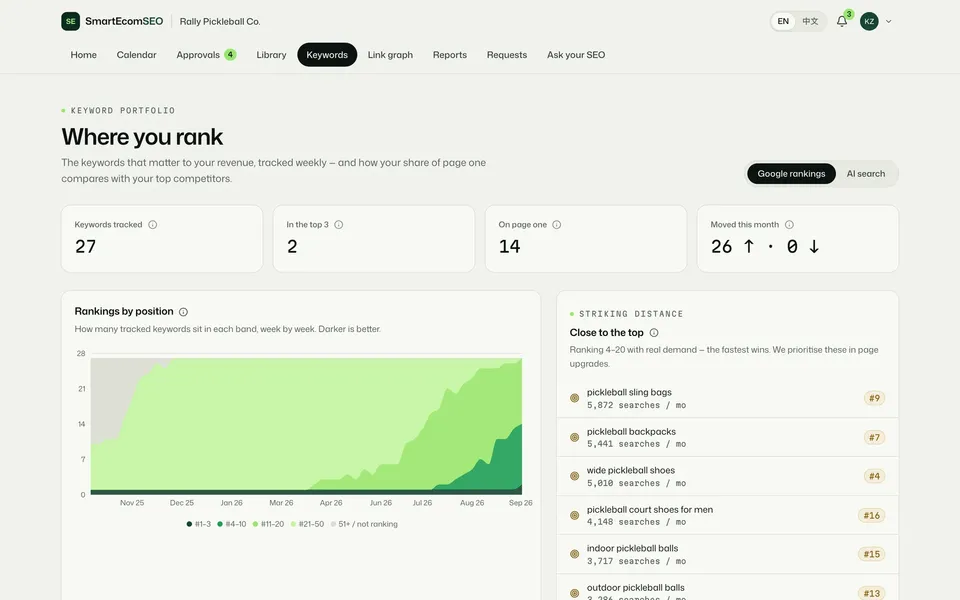Toggle the 51+ / not ranking legend entry
The image size is (960, 600).
coord(364,524)
